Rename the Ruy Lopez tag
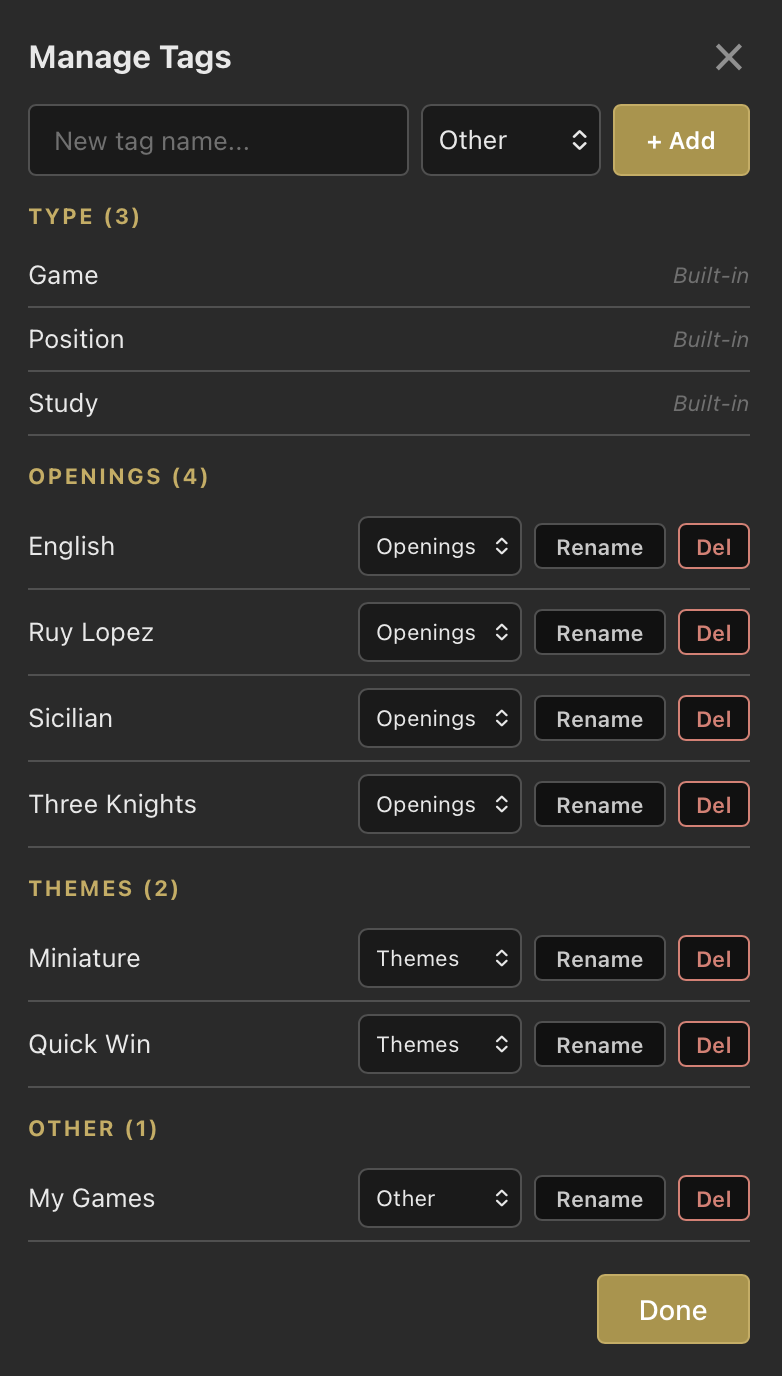 (599, 632)
